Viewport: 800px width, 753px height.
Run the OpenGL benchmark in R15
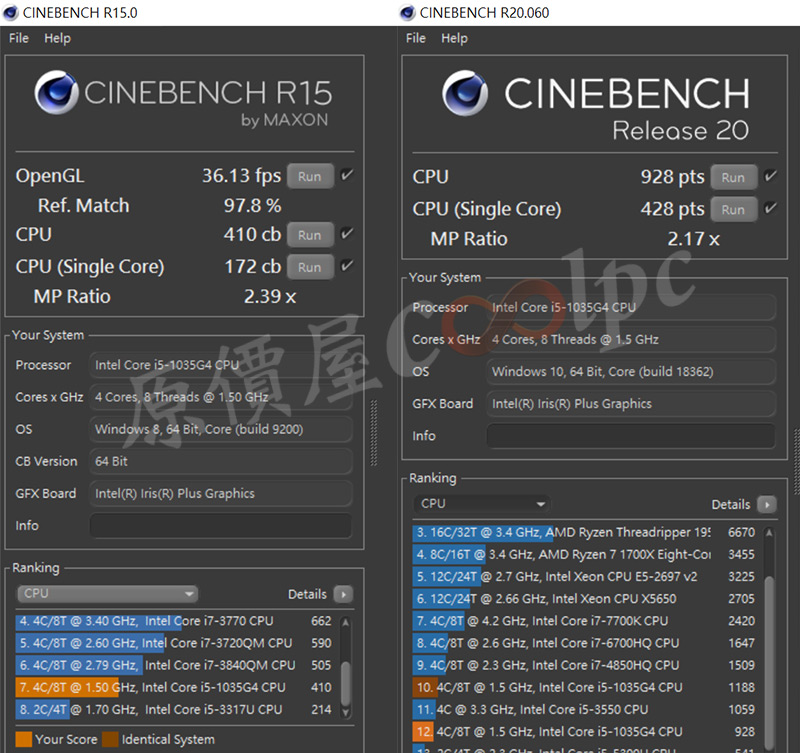pos(310,177)
